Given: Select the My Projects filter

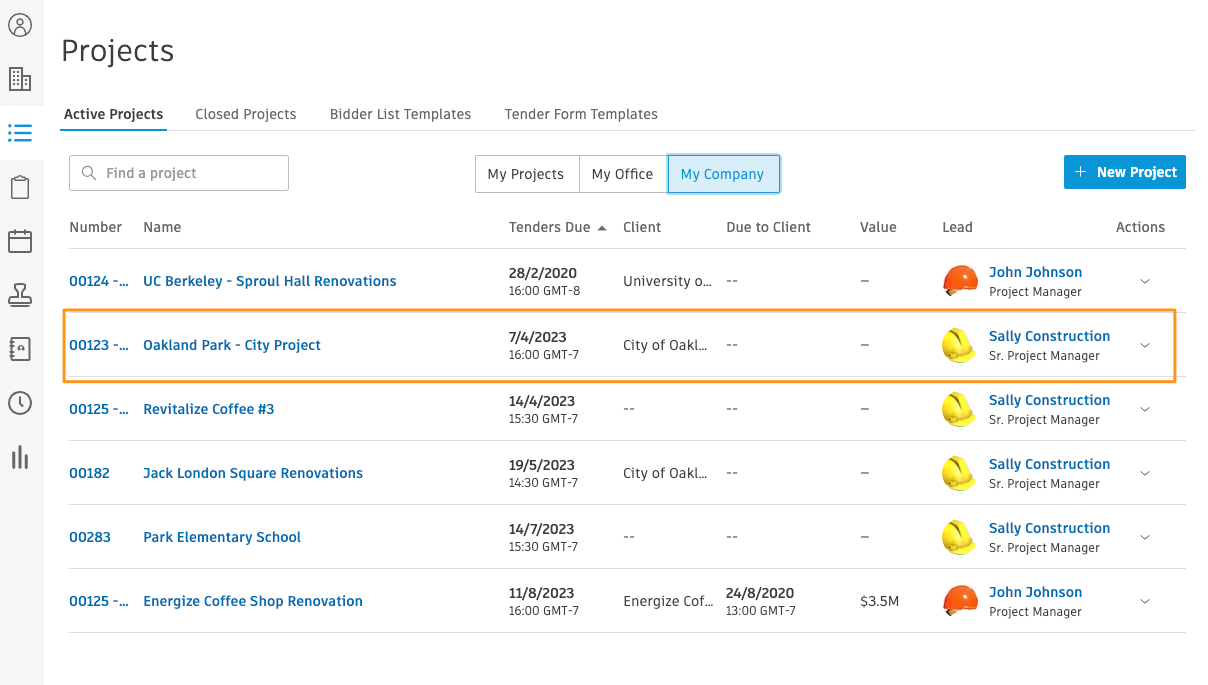Looking at the screenshot, I should tap(526, 173).
